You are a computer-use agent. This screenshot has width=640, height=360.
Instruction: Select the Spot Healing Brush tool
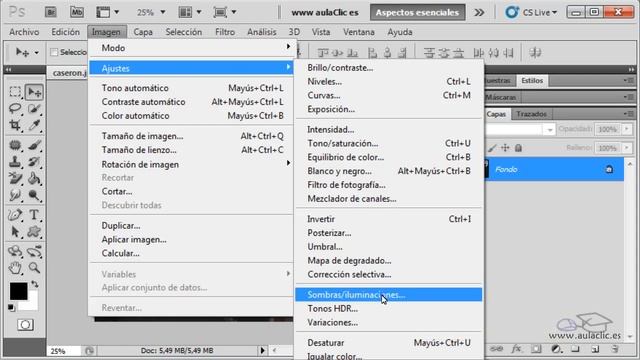pyautogui.click(x=15, y=145)
